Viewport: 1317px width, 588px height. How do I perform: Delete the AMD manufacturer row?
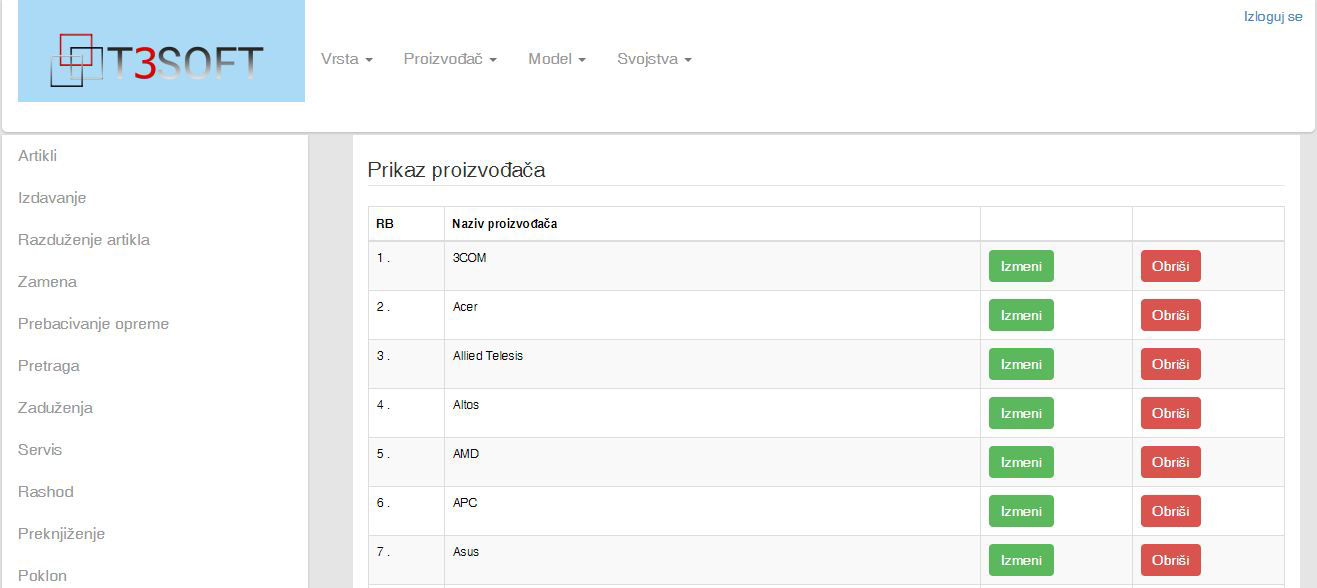click(x=1171, y=462)
